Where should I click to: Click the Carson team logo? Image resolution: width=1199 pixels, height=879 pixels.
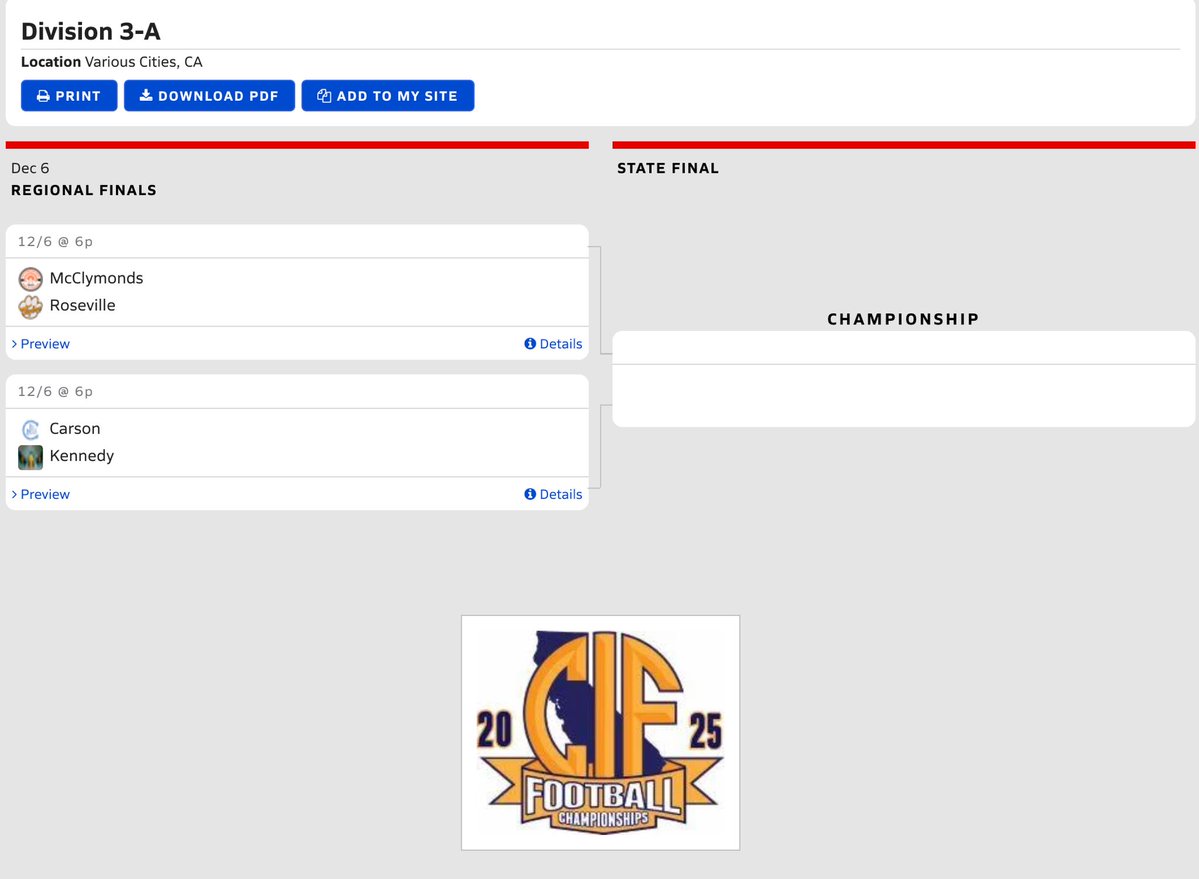pyautogui.click(x=31, y=430)
